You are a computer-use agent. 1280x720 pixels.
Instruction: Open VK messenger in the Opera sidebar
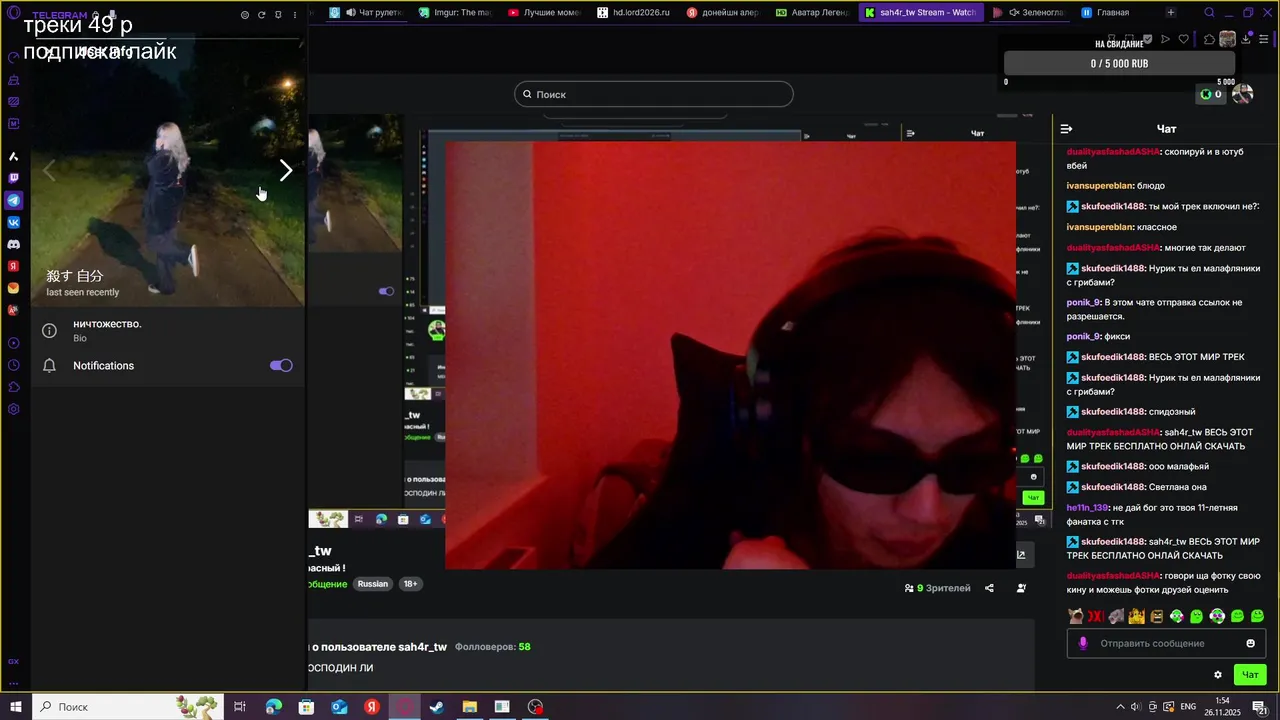click(x=13, y=222)
